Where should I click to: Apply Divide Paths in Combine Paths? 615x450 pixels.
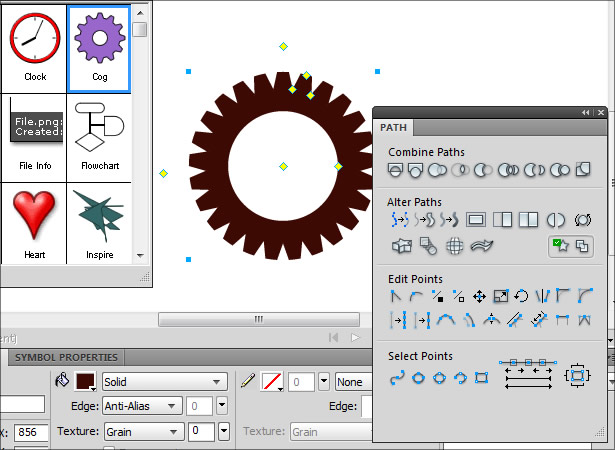click(x=508, y=170)
